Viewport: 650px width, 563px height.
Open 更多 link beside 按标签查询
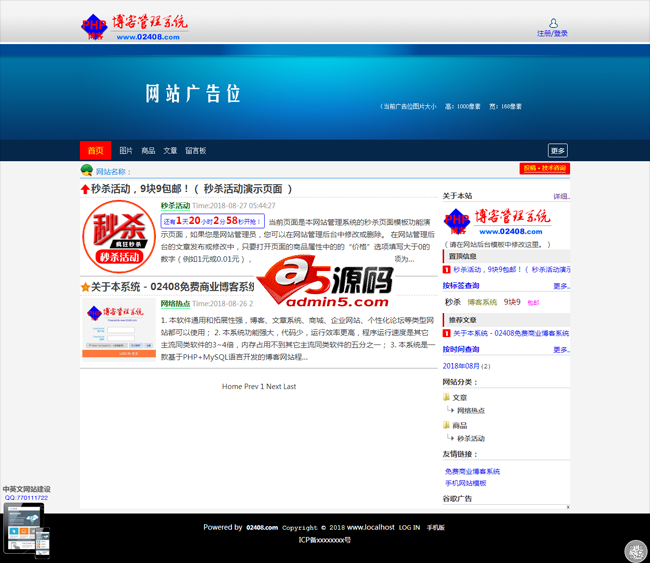coord(562,286)
